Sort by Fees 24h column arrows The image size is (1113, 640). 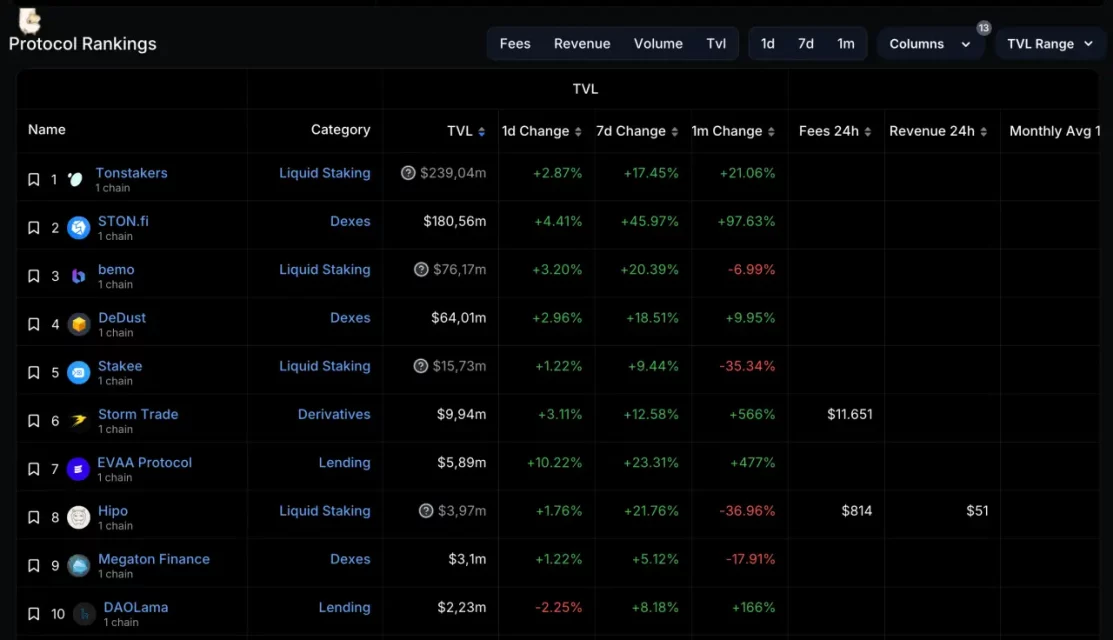pyautogui.click(x=867, y=131)
